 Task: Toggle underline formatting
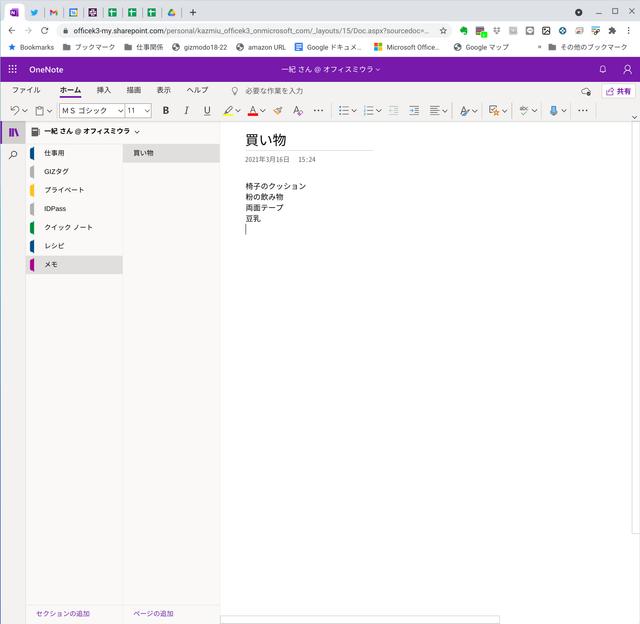207,111
